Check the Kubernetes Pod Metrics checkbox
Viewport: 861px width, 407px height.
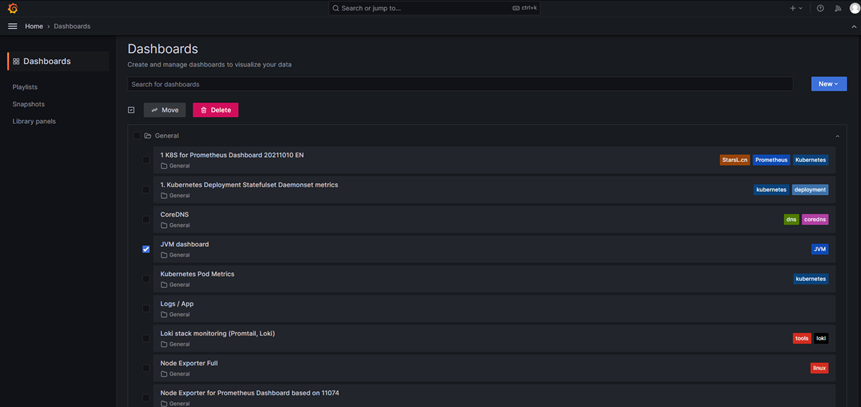point(146,278)
